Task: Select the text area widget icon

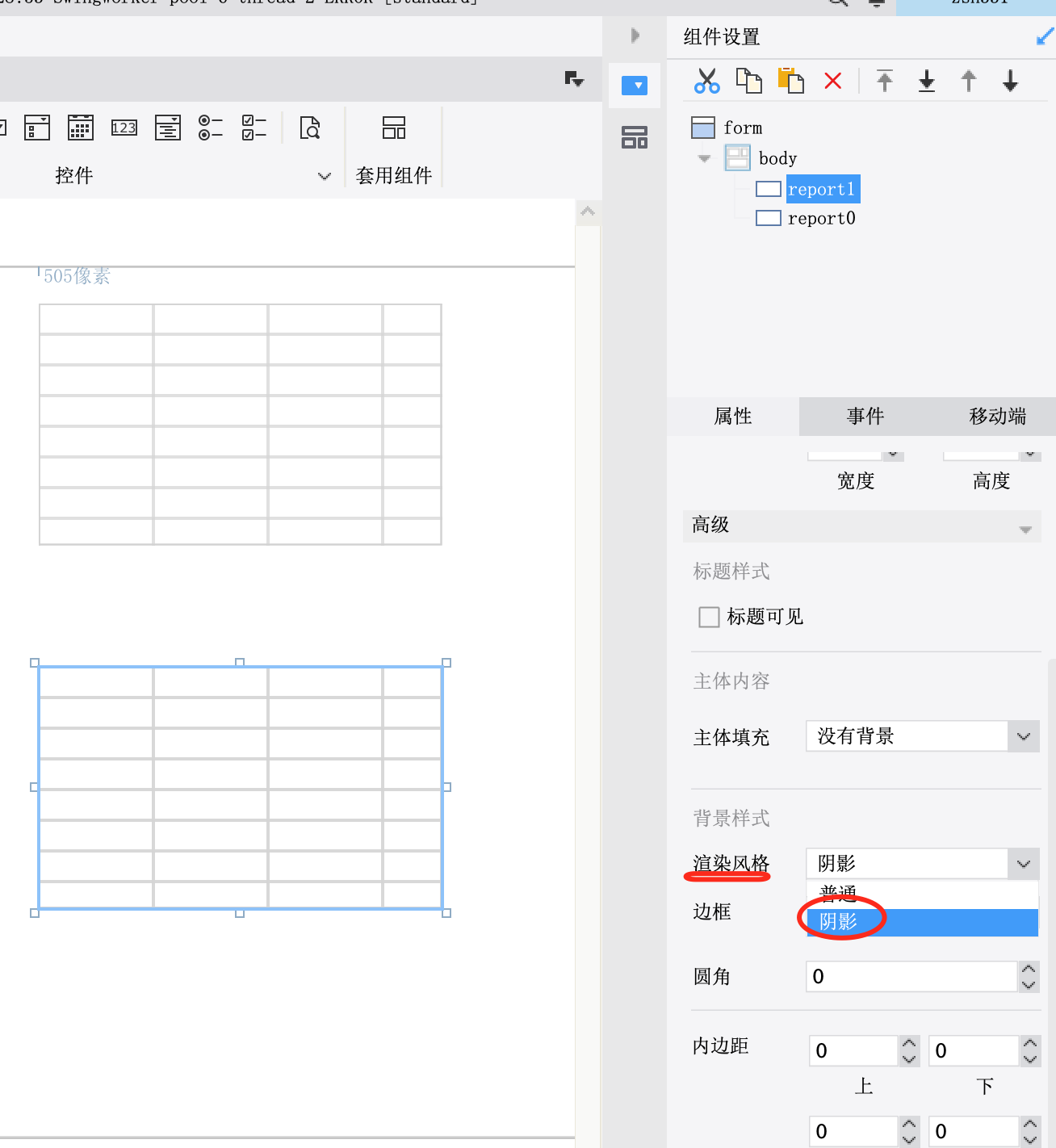Action: (x=168, y=128)
